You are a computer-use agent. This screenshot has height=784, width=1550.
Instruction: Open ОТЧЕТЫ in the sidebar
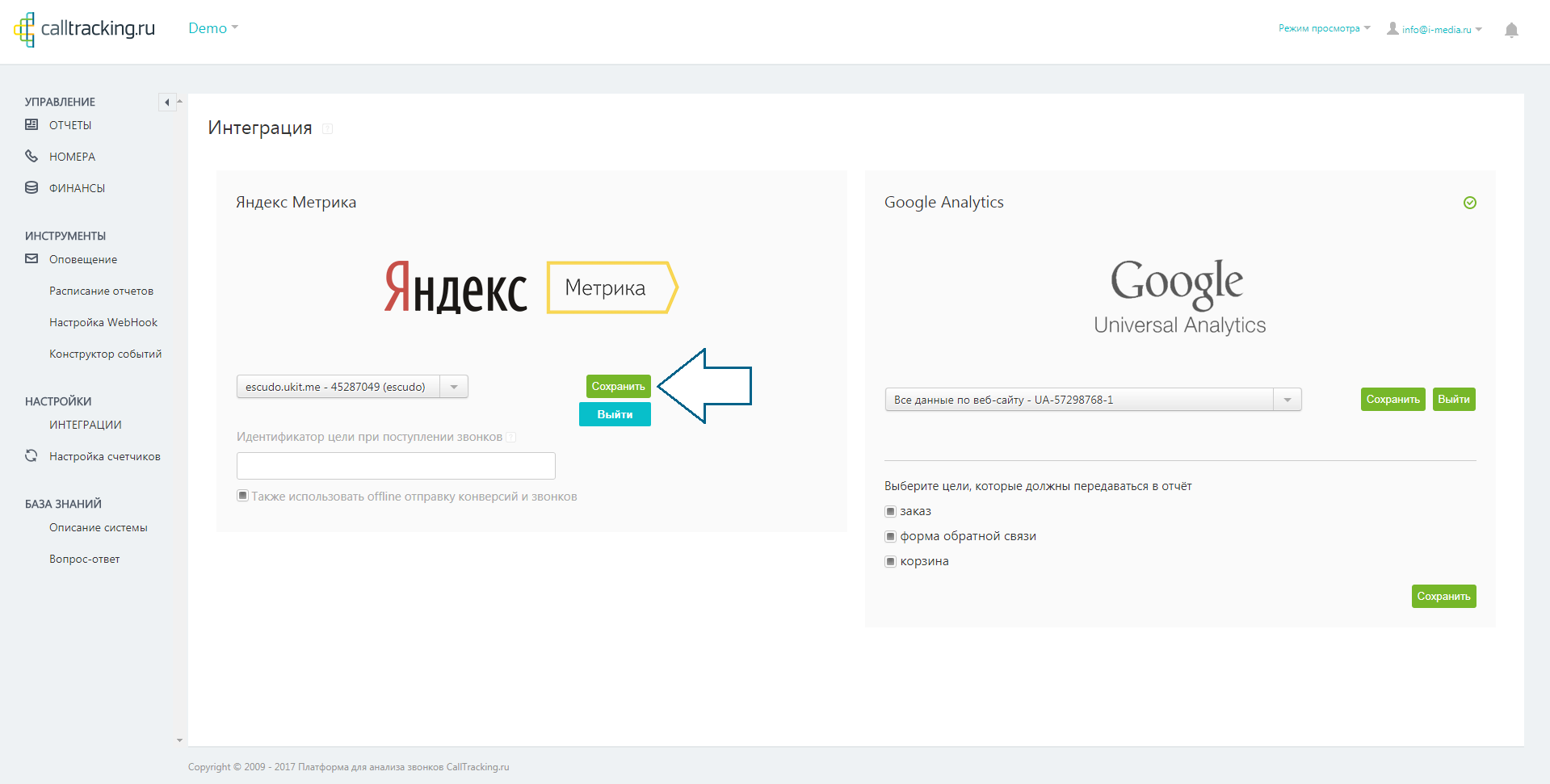70,125
